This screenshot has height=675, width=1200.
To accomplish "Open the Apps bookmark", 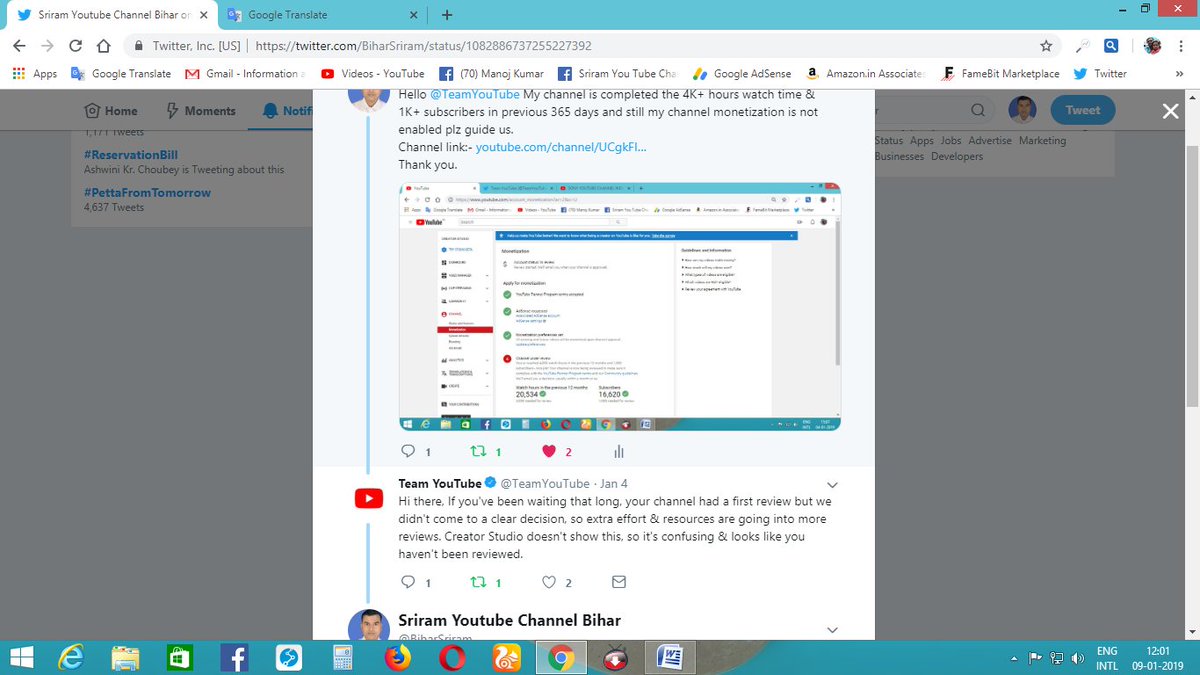I will click(35, 73).
